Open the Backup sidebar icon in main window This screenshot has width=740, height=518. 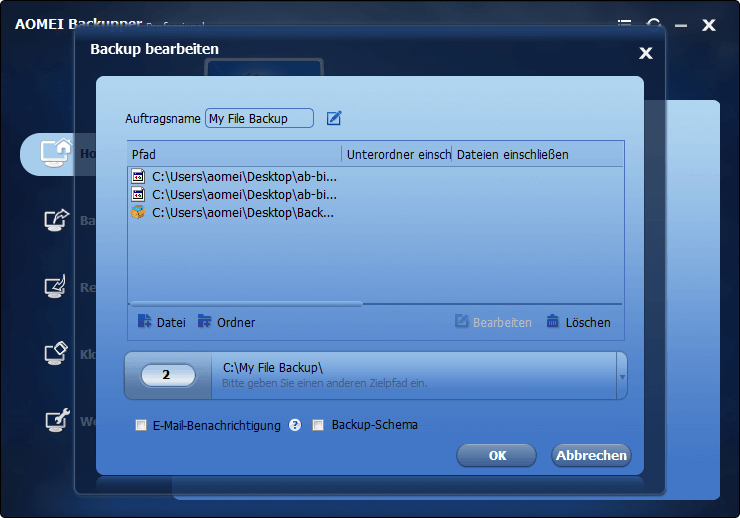click(x=57, y=220)
